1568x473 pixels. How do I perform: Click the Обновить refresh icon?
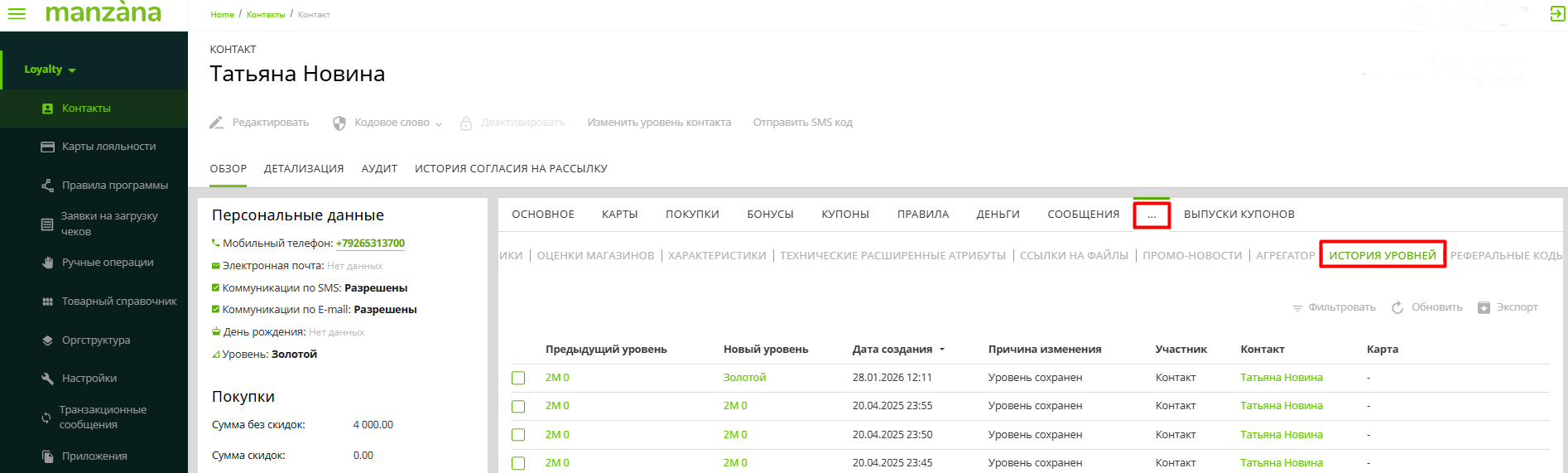[x=1397, y=307]
